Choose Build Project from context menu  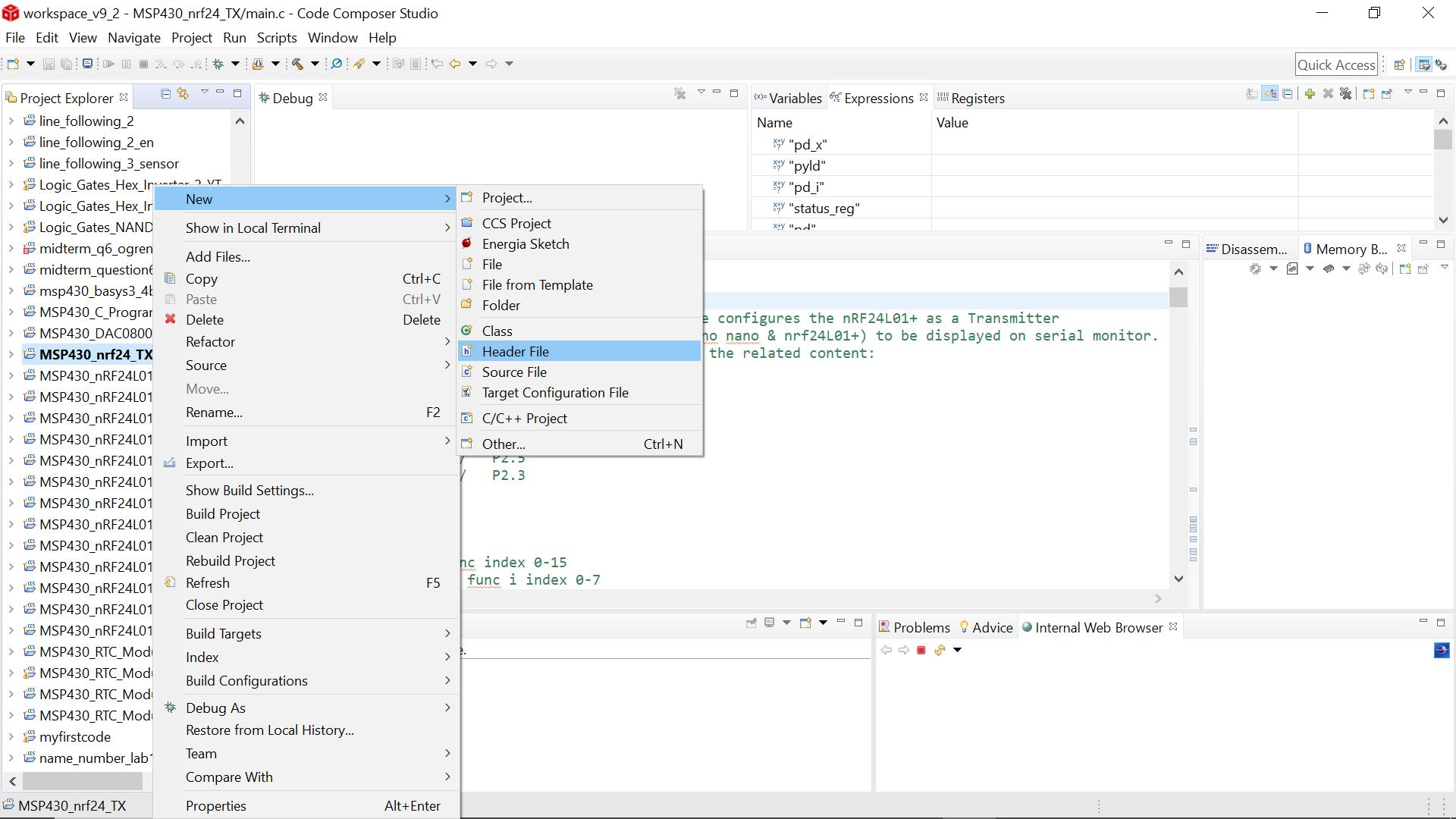click(306, 513)
